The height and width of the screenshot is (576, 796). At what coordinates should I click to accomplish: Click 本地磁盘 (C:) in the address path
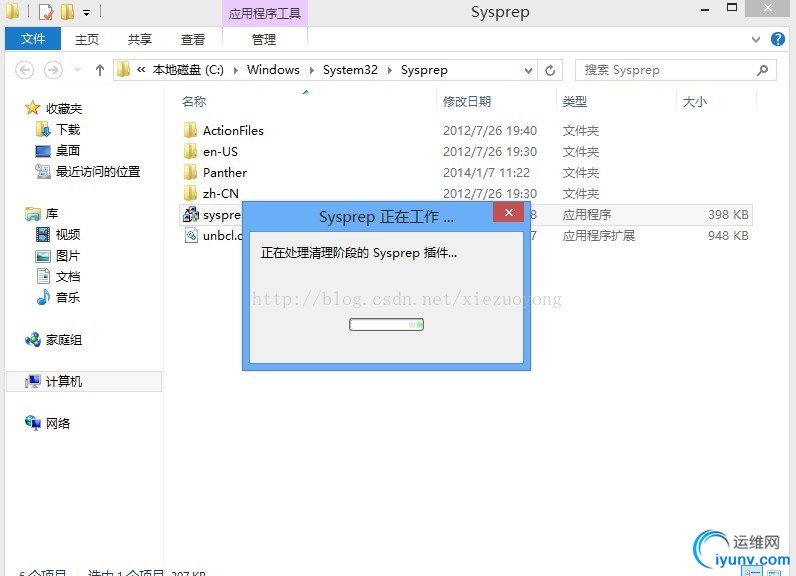point(188,70)
